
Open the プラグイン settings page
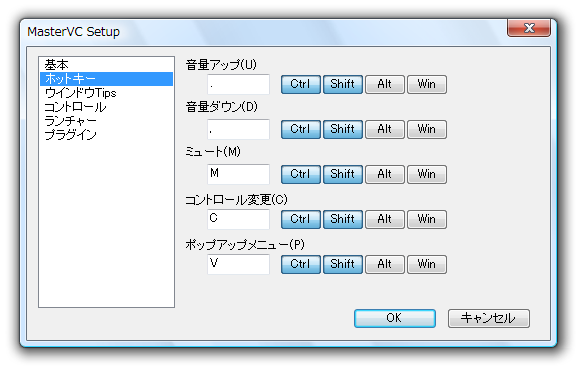[106, 135]
